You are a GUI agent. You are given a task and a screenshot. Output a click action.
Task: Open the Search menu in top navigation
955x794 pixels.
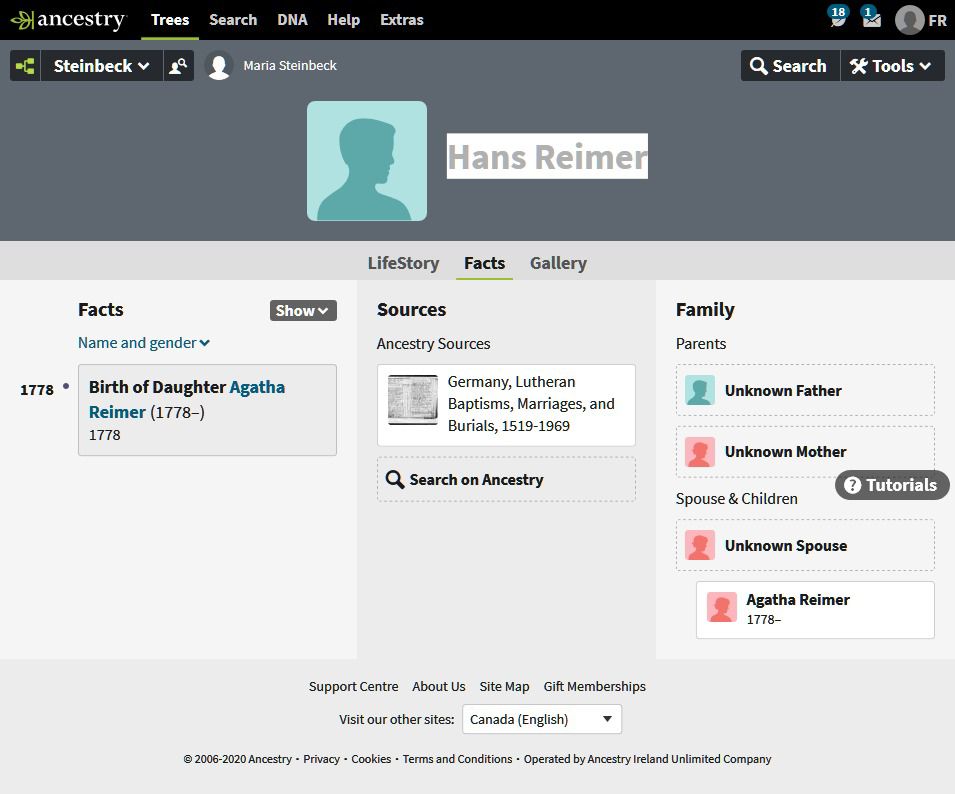[233, 20]
